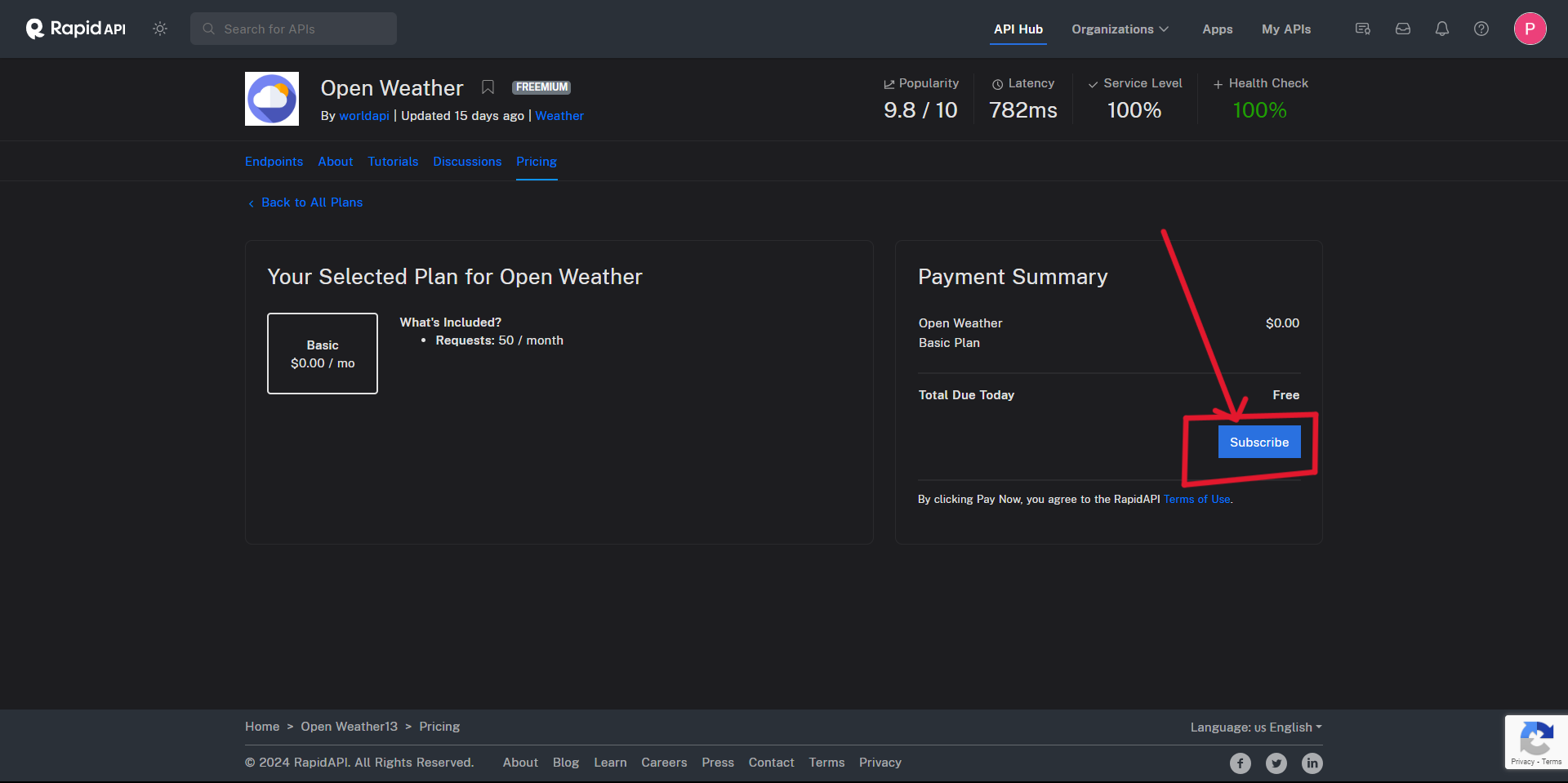
Task: Click the Open Weather cloud logo
Action: point(272,99)
